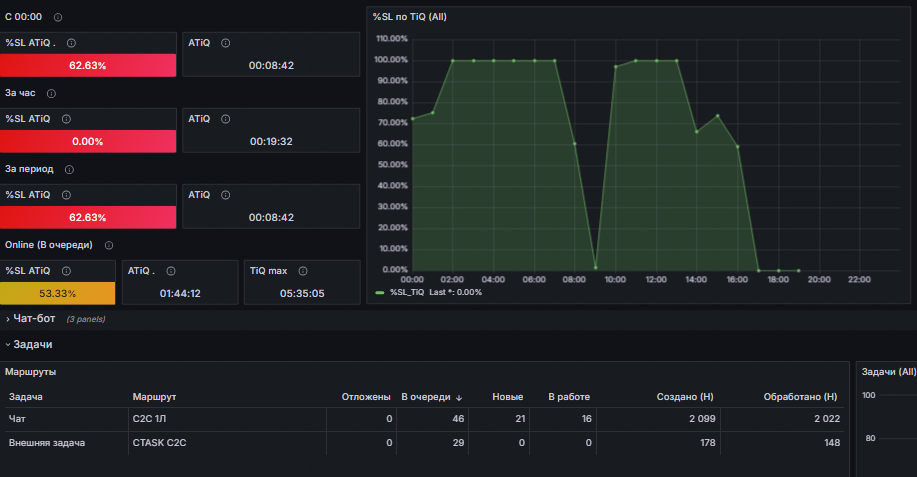
Task: Click the 110.00% label on chart Y axis
Action: pyautogui.click(x=392, y=39)
